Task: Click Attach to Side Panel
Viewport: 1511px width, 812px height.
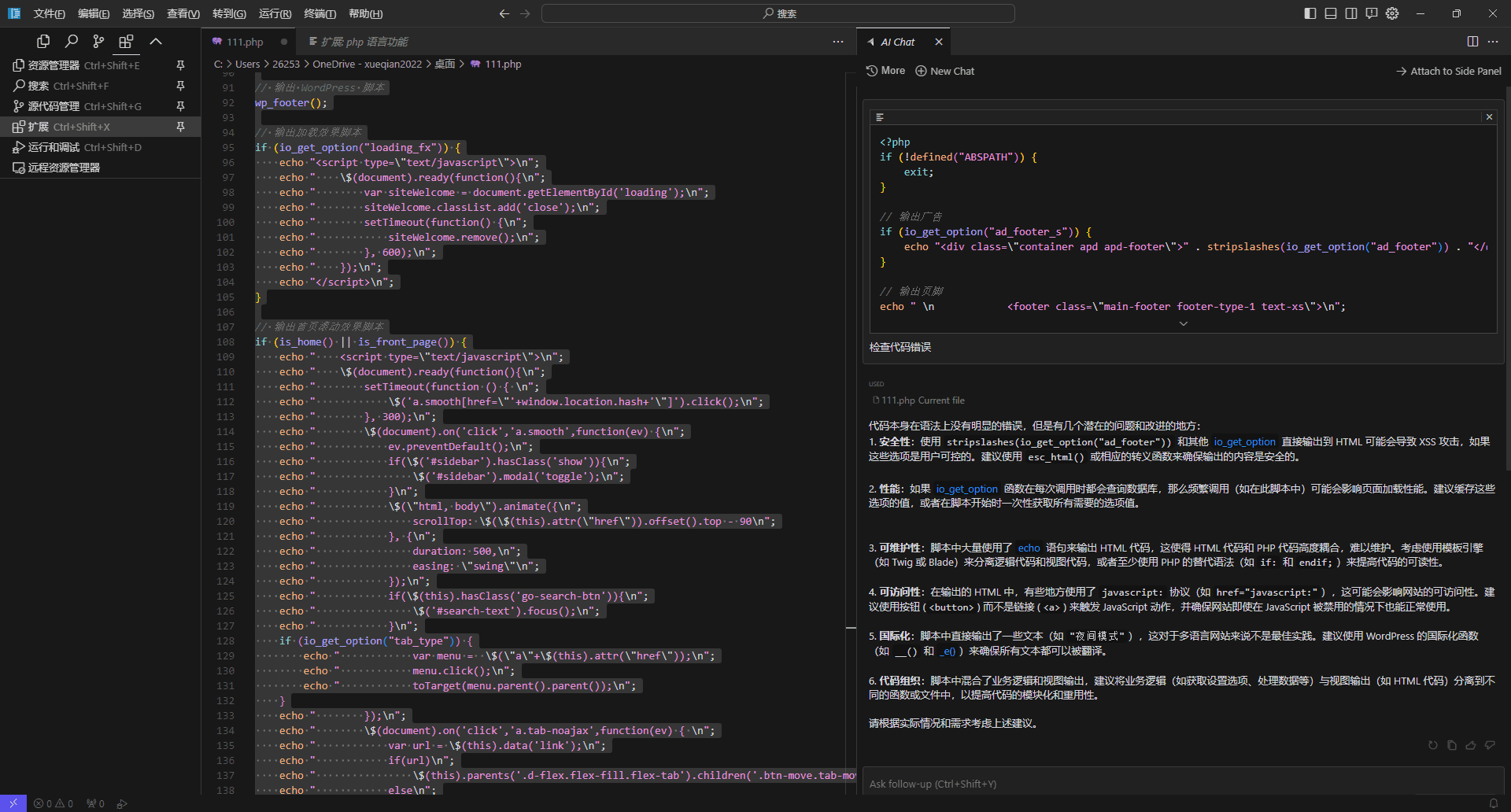Action: (x=1449, y=71)
